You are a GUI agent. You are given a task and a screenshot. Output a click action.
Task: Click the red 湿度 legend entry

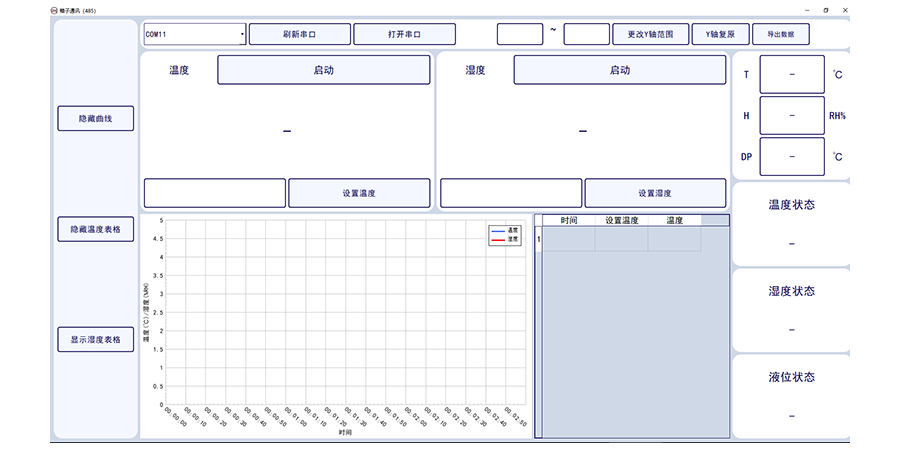pos(505,239)
